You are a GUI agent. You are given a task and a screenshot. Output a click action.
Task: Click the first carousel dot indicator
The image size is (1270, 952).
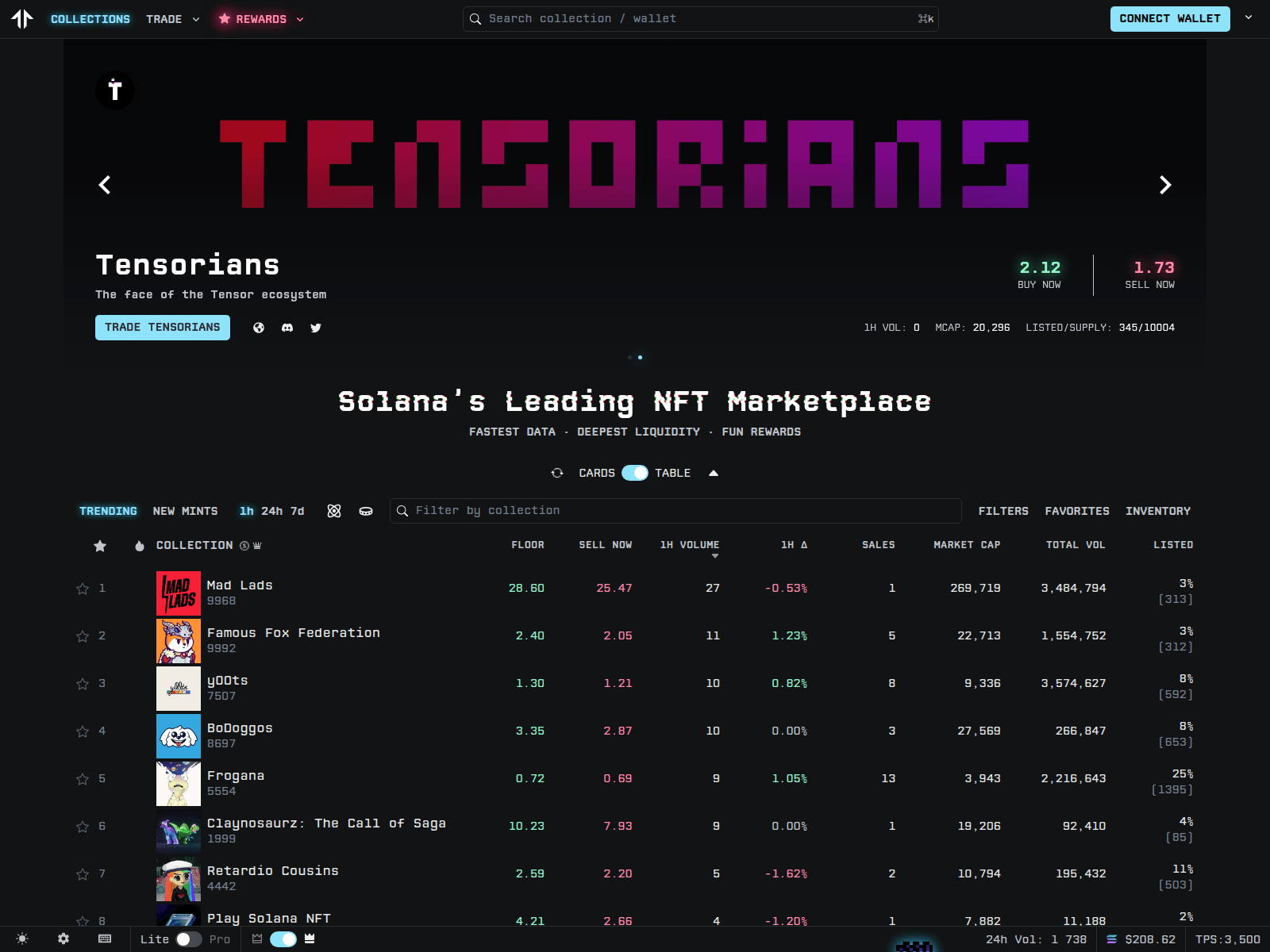pyautogui.click(x=630, y=357)
